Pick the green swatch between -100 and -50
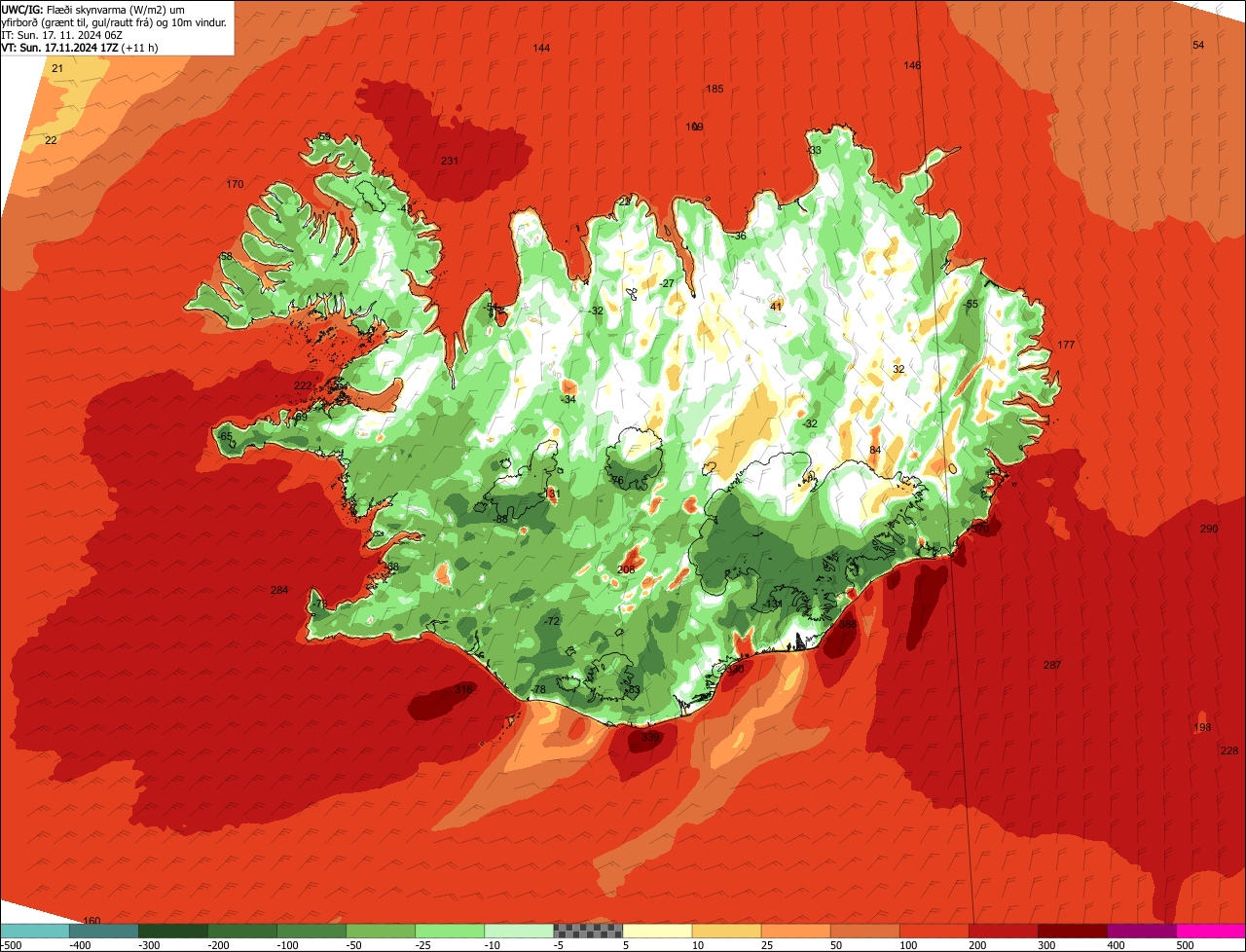The height and width of the screenshot is (952, 1246). coord(311,931)
